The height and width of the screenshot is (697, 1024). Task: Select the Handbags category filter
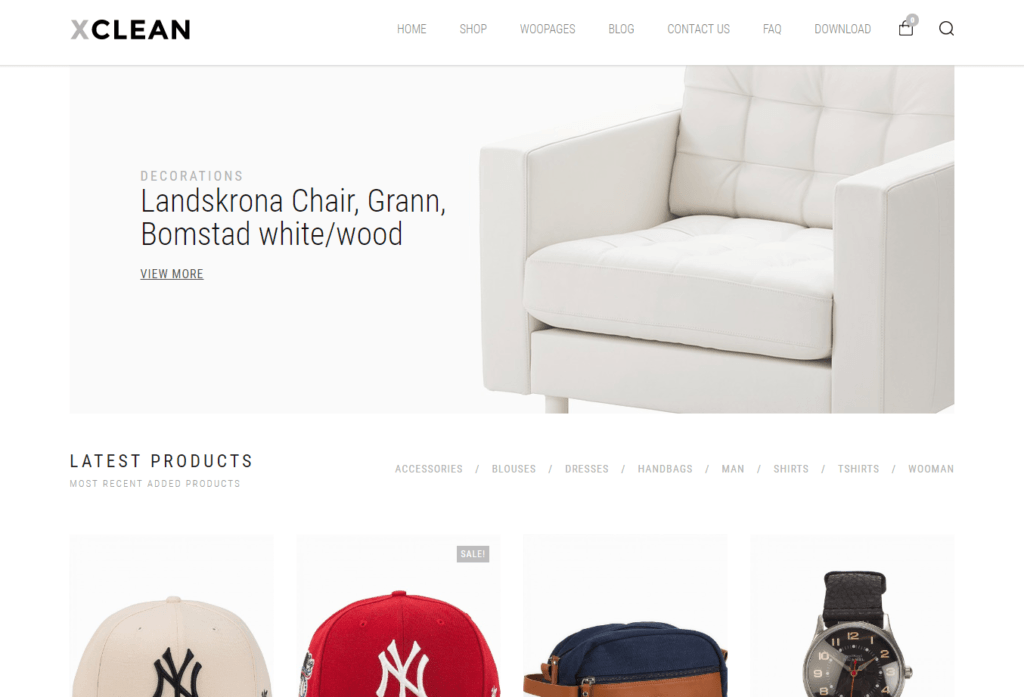click(x=665, y=469)
